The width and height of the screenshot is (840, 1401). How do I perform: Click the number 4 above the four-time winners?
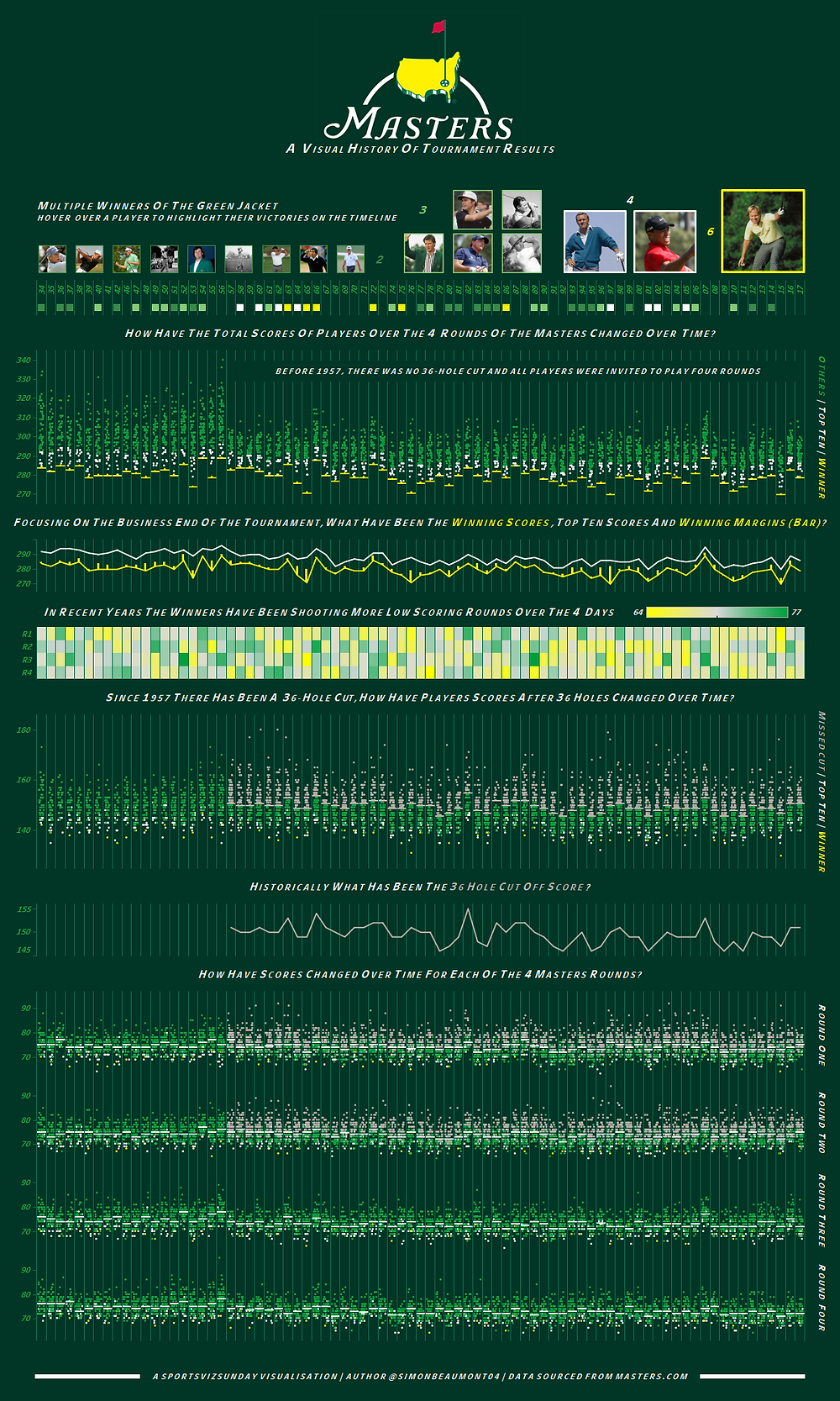click(630, 200)
